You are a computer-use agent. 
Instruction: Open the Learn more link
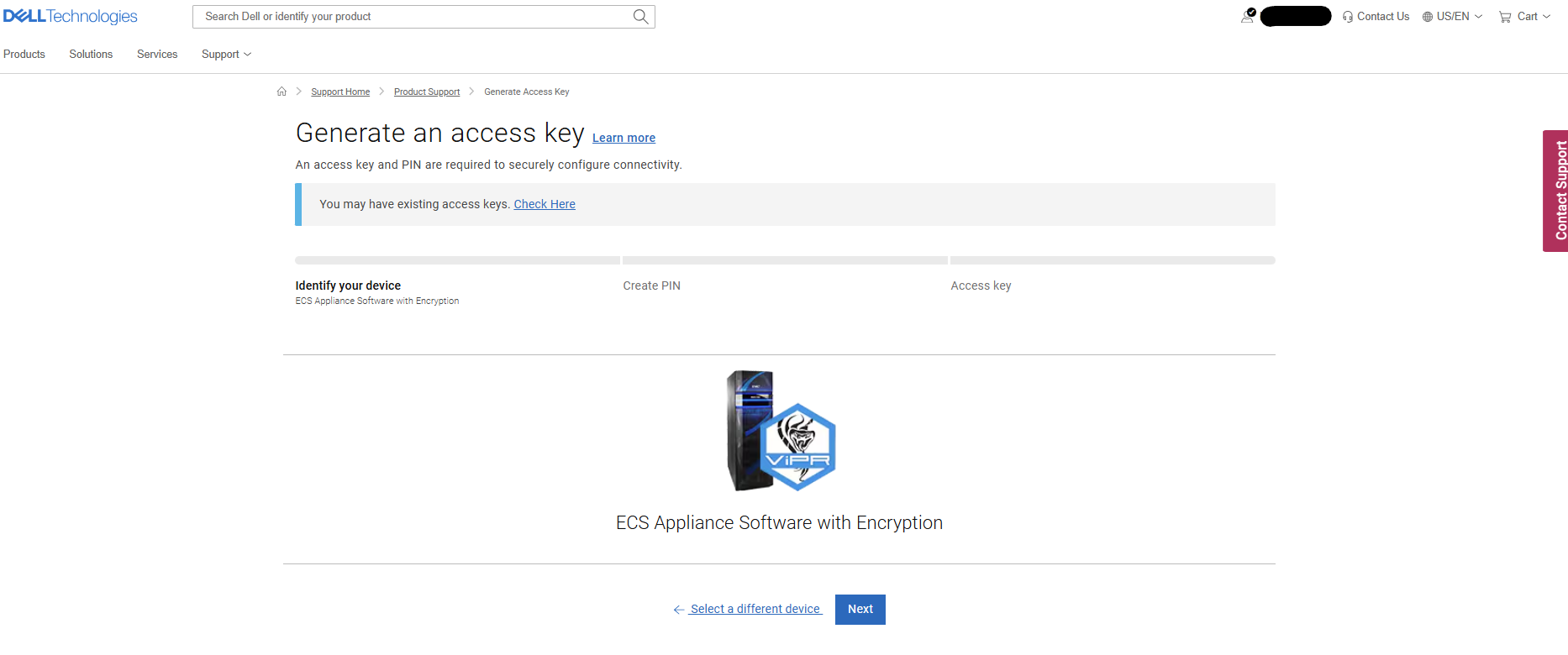(x=624, y=138)
